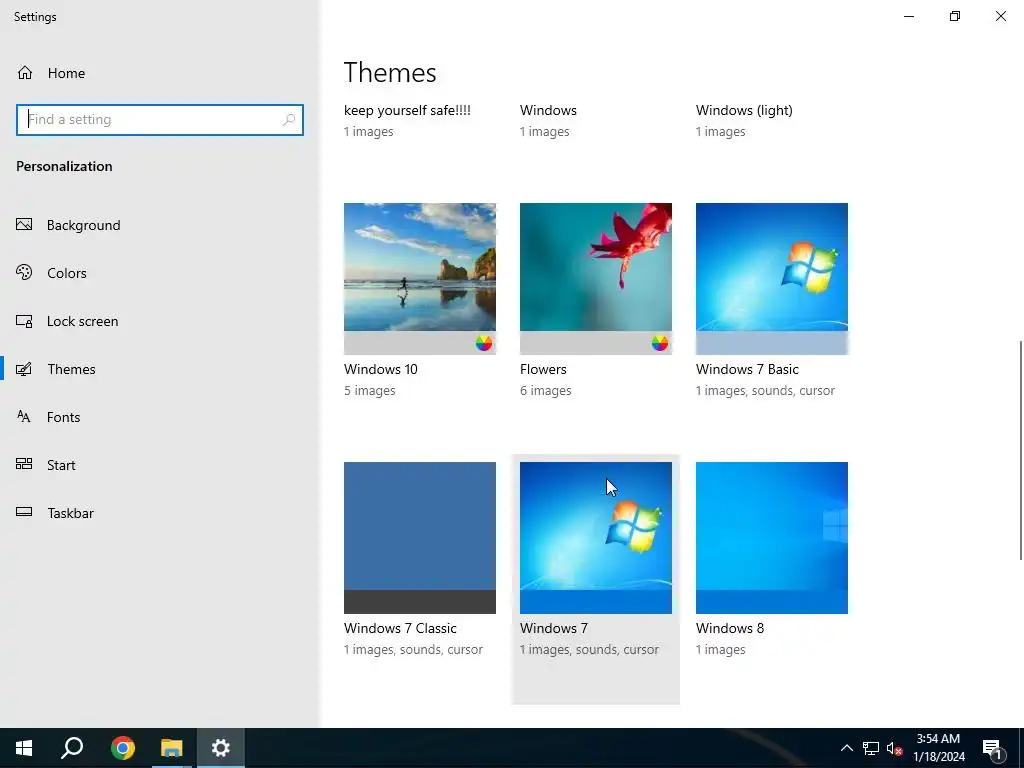The image size is (1024, 768).
Task: Click the 'Flowers' theme name
Action: click(543, 369)
